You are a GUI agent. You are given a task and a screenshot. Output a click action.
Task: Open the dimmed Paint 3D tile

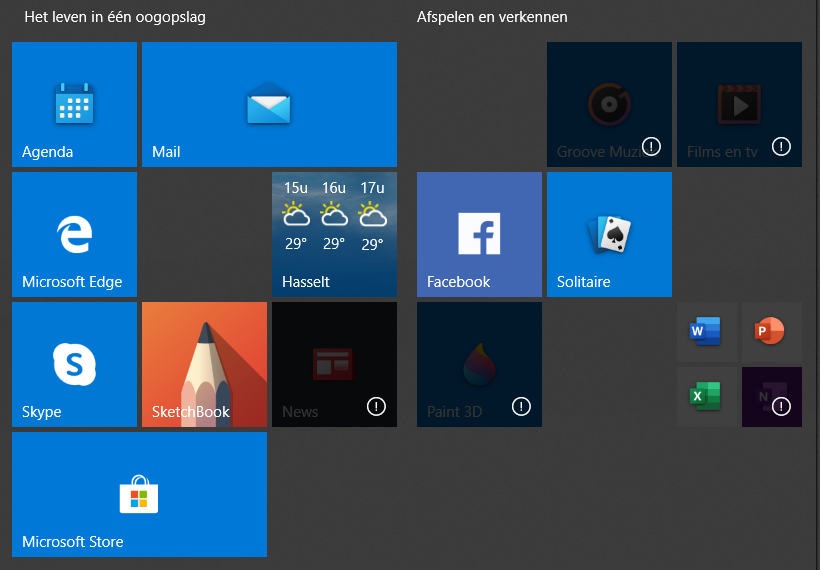[x=480, y=364]
